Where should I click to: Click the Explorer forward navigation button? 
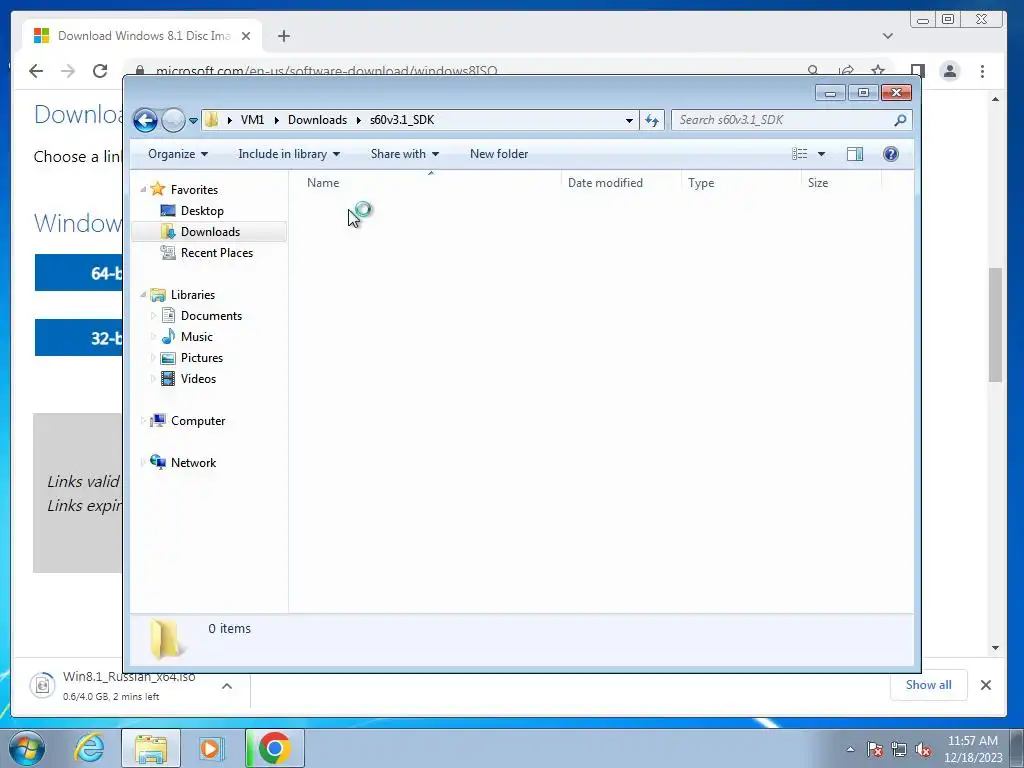pyautogui.click(x=173, y=120)
